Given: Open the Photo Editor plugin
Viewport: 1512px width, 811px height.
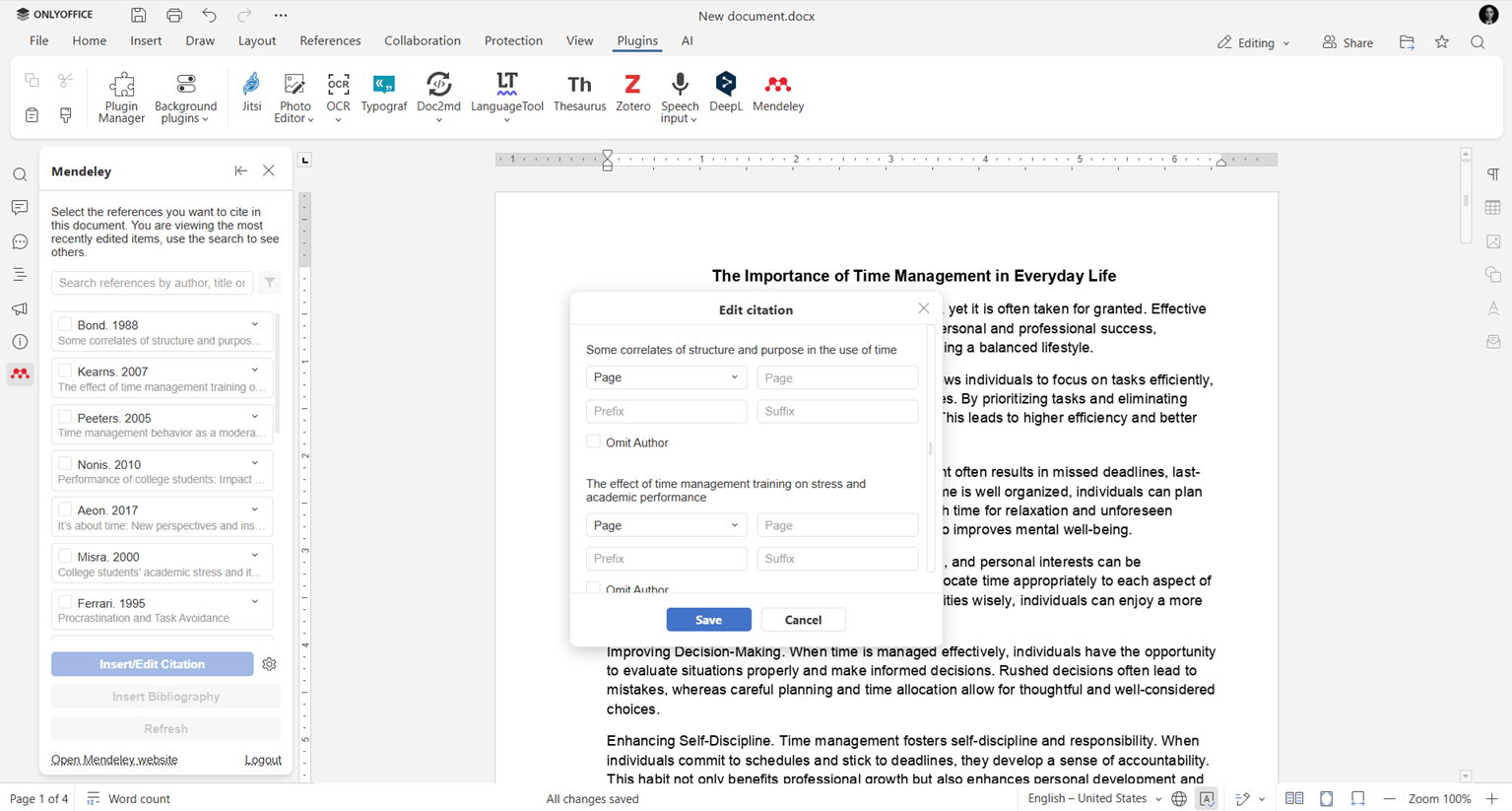Looking at the screenshot, I should 295,98.
